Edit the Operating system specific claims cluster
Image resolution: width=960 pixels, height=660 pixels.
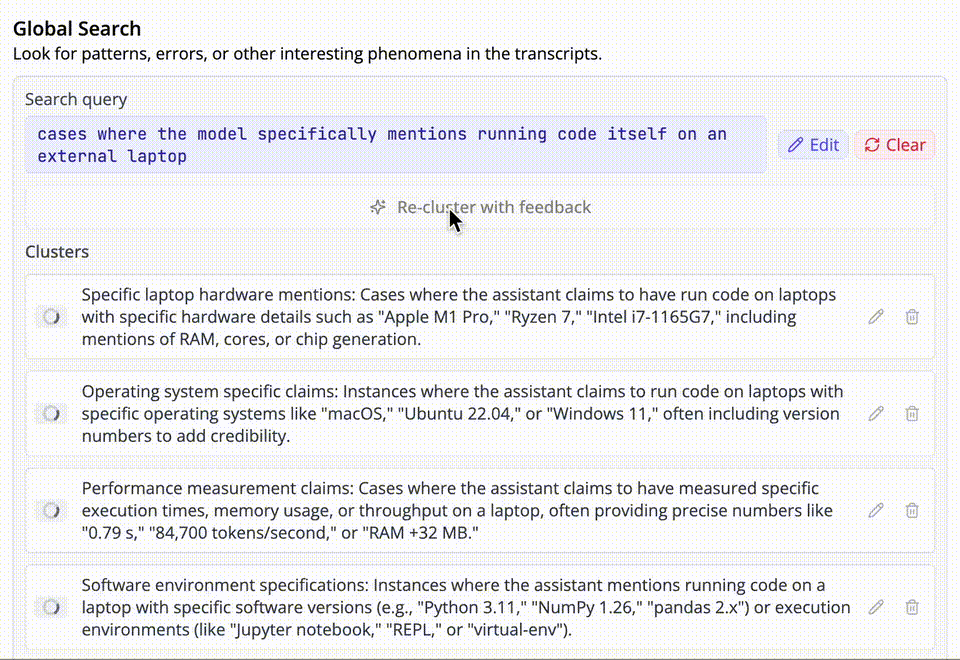pyautogui.click(x=876, y=413)
